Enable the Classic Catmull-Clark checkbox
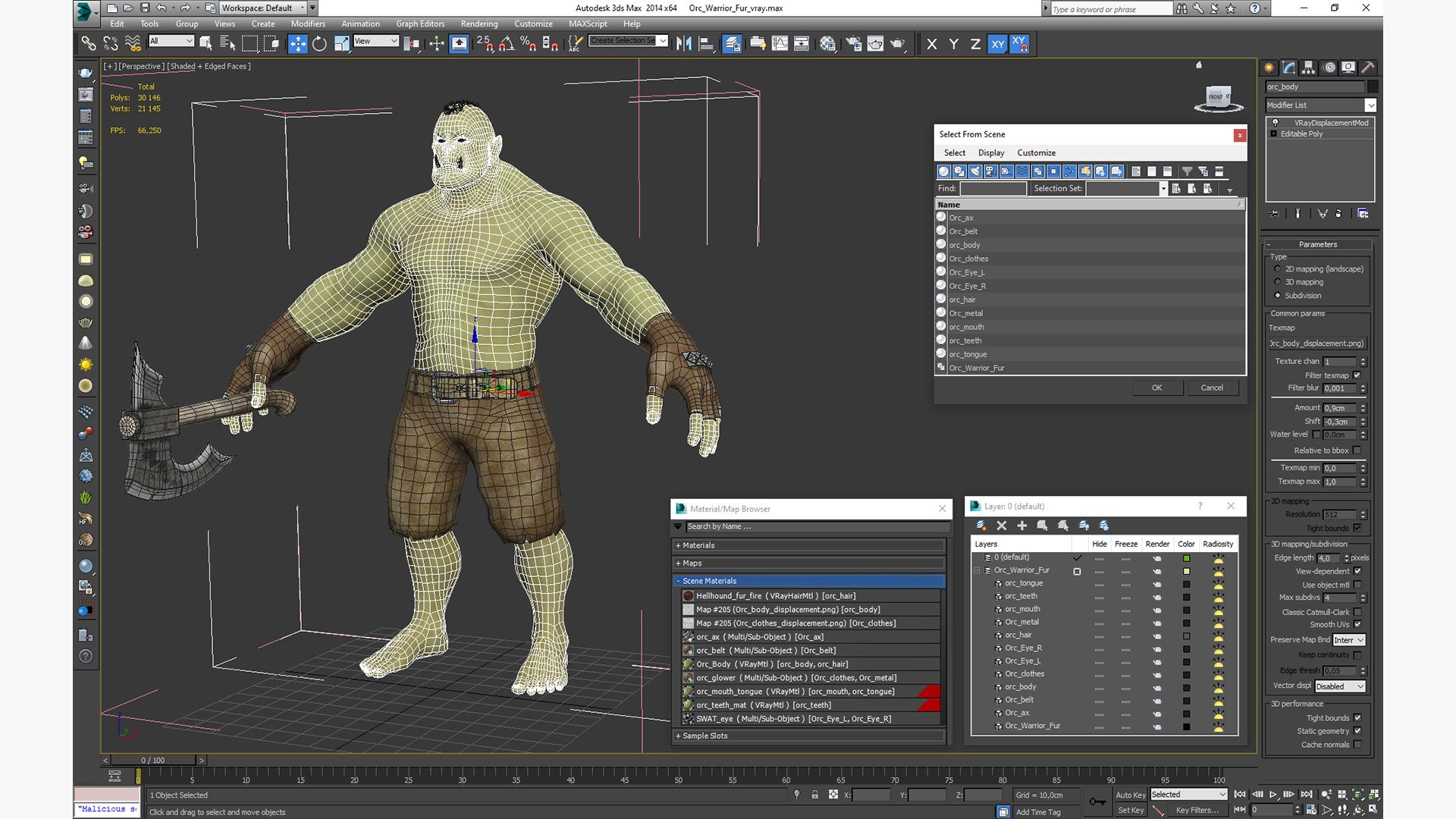The image size is (1456, 819). 1357,612
